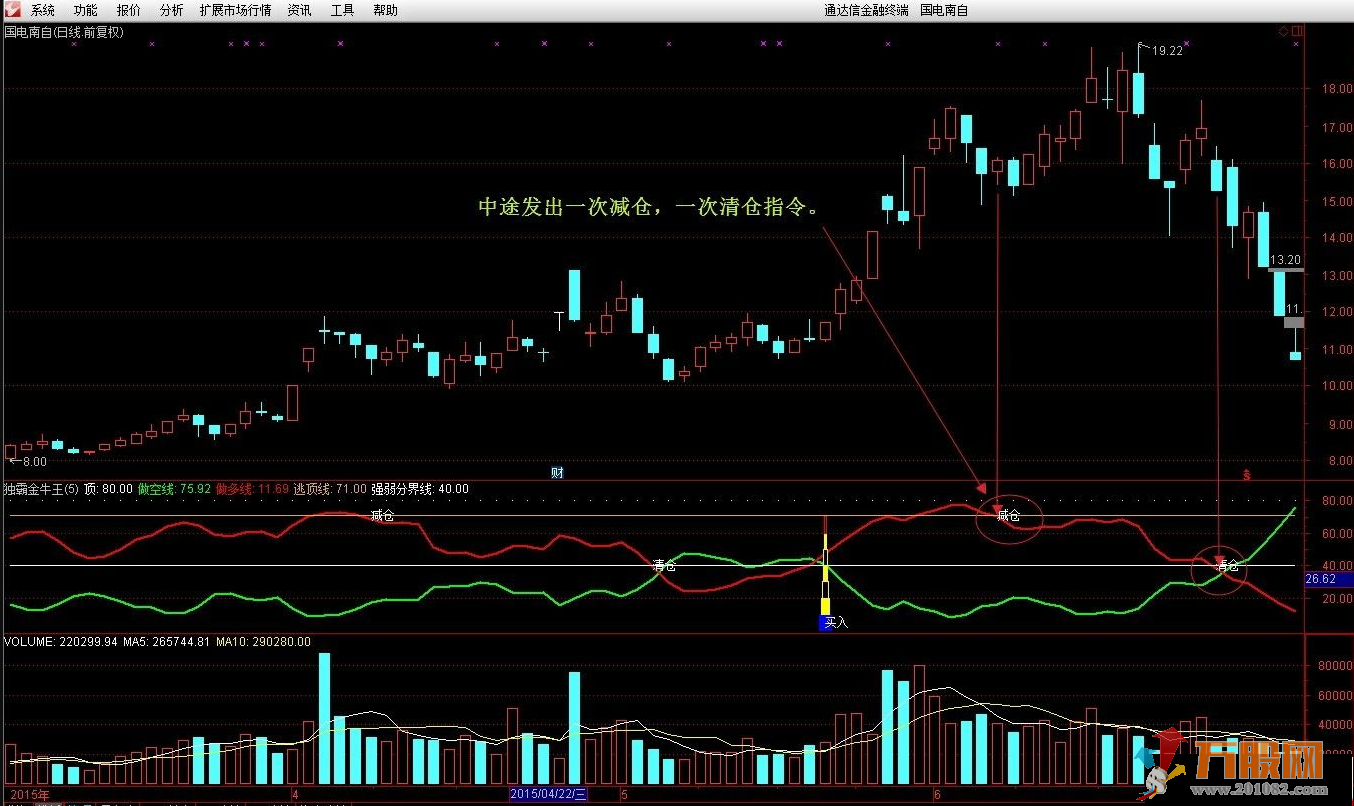Click the red square window icon at chart corner

click(x=1297, y=32)
